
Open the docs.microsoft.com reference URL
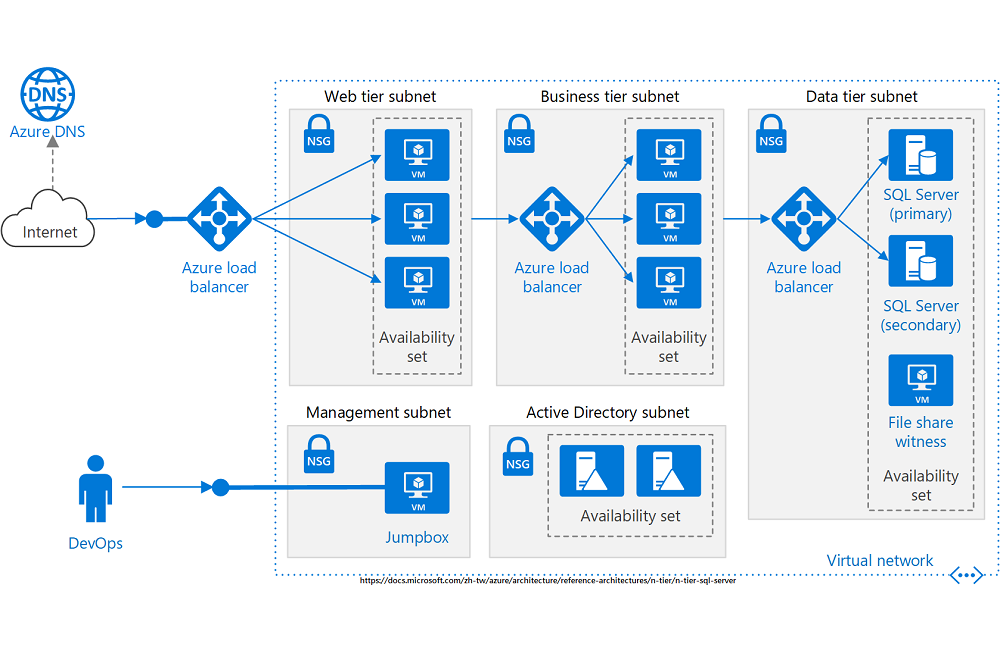(547, 580)
